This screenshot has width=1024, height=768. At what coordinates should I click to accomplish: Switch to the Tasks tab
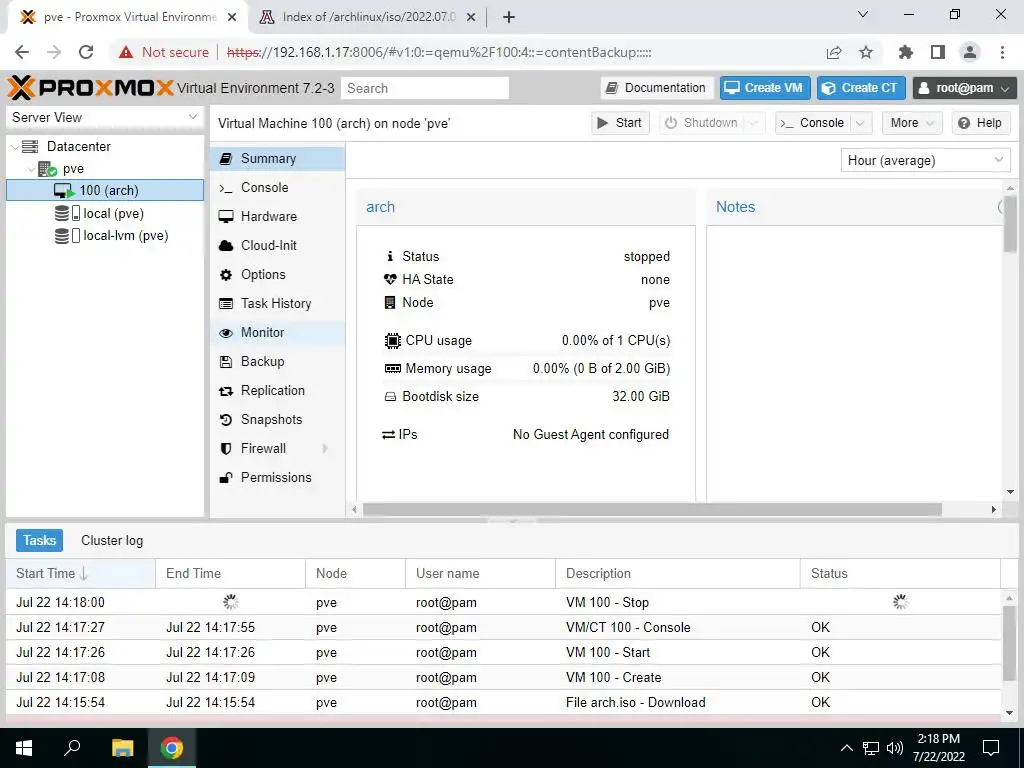[39, 540]
